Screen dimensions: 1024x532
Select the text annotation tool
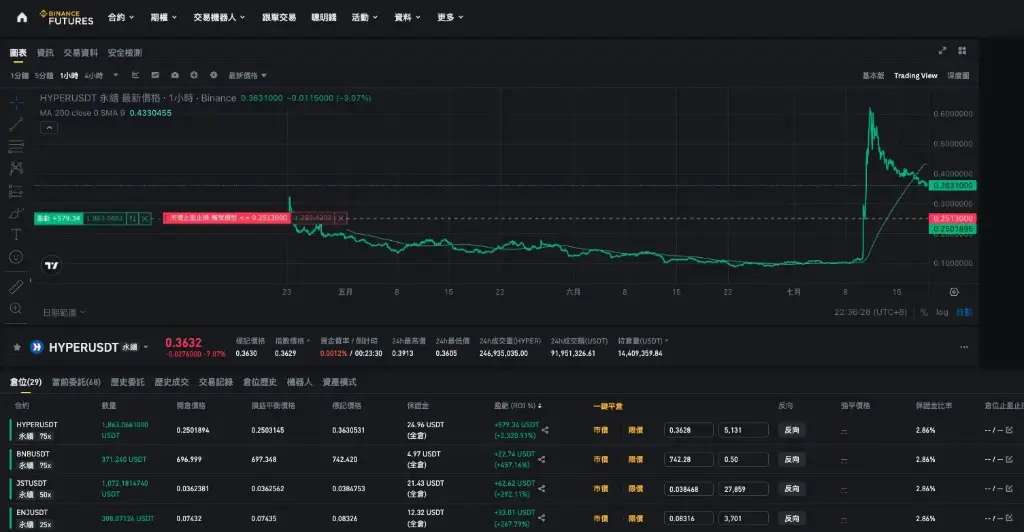tap(16, 234)
